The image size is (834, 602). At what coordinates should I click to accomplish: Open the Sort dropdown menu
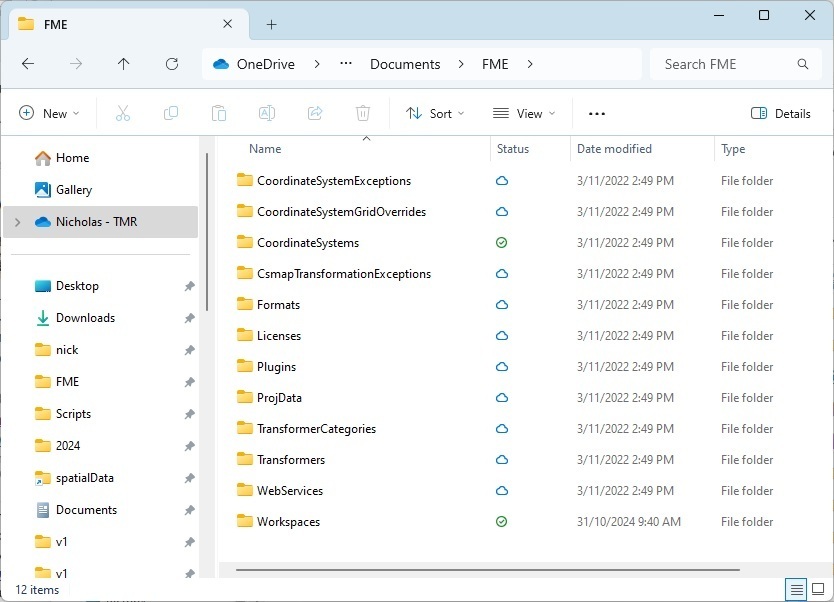(x=435, y=113)
